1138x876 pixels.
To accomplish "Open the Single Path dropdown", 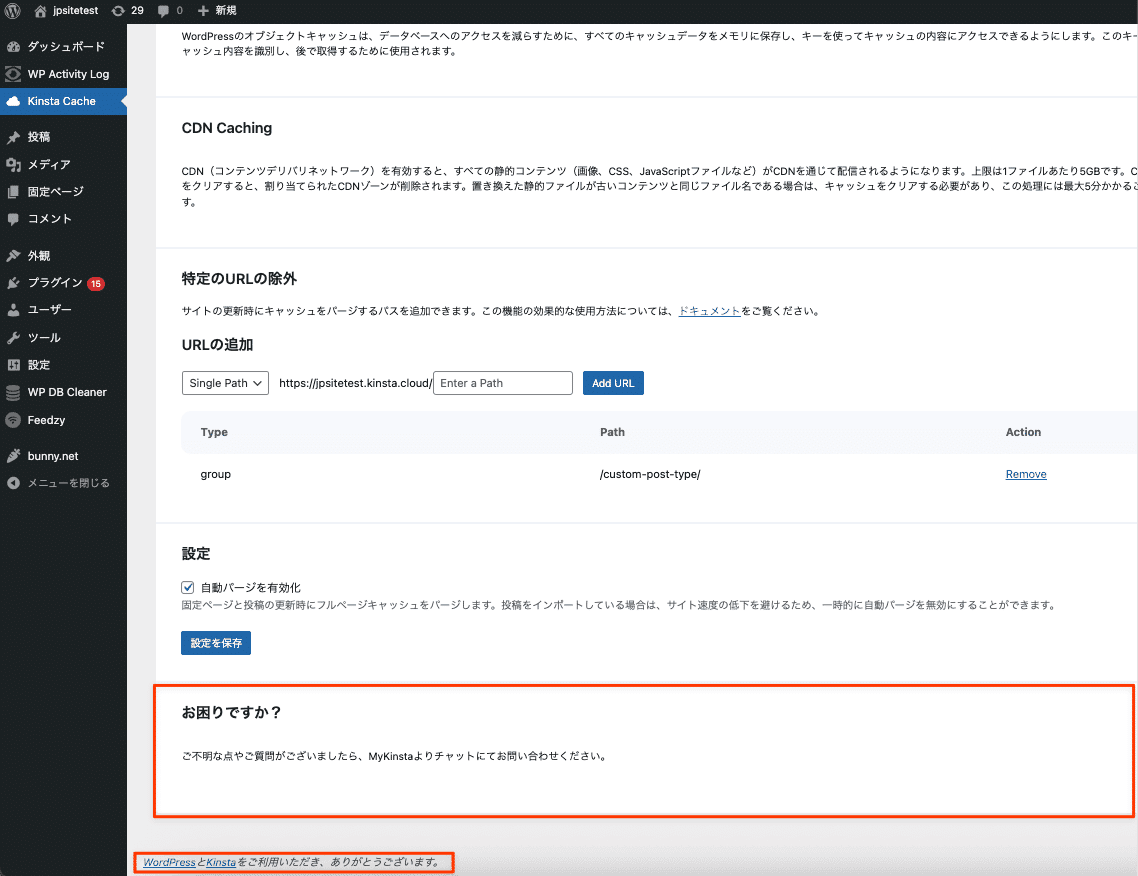I will point(225,383).
